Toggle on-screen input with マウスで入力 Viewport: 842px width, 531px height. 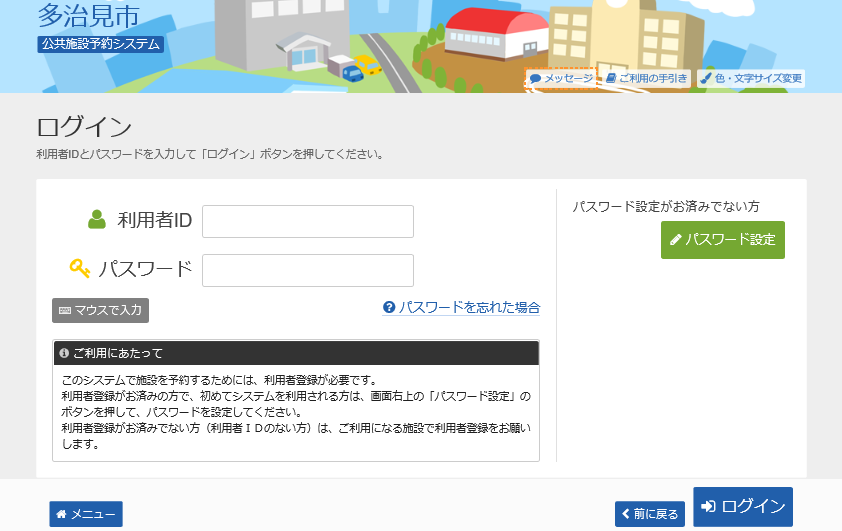(101, 310)
